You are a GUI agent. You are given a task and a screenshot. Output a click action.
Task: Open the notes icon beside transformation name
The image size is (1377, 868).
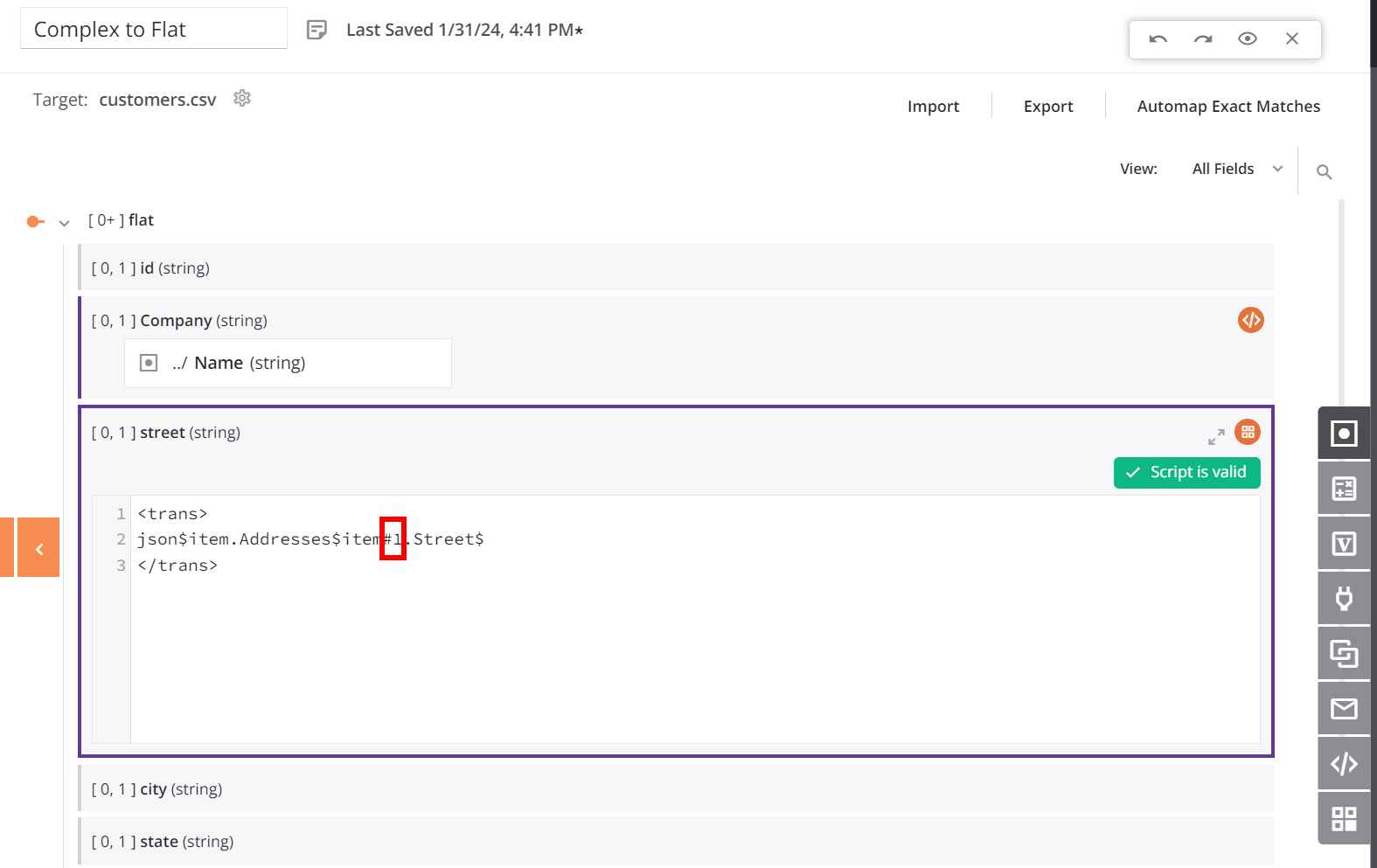[316, 31]
